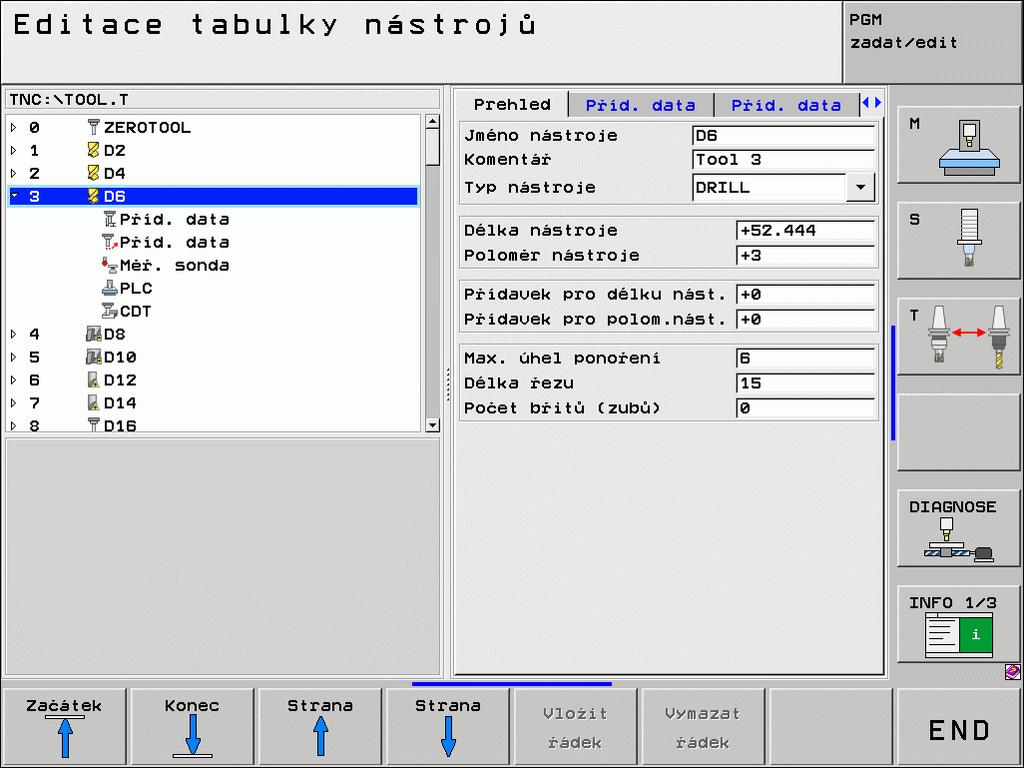Click the tool icon beside D14
1024x768 pixels.
[x=93, y=403]
